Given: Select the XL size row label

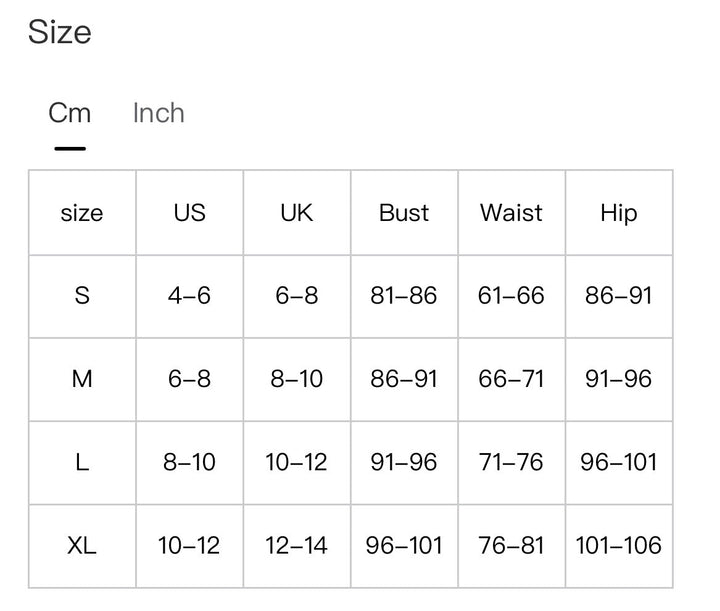Looking at the screenshot, I should point(82,546).
